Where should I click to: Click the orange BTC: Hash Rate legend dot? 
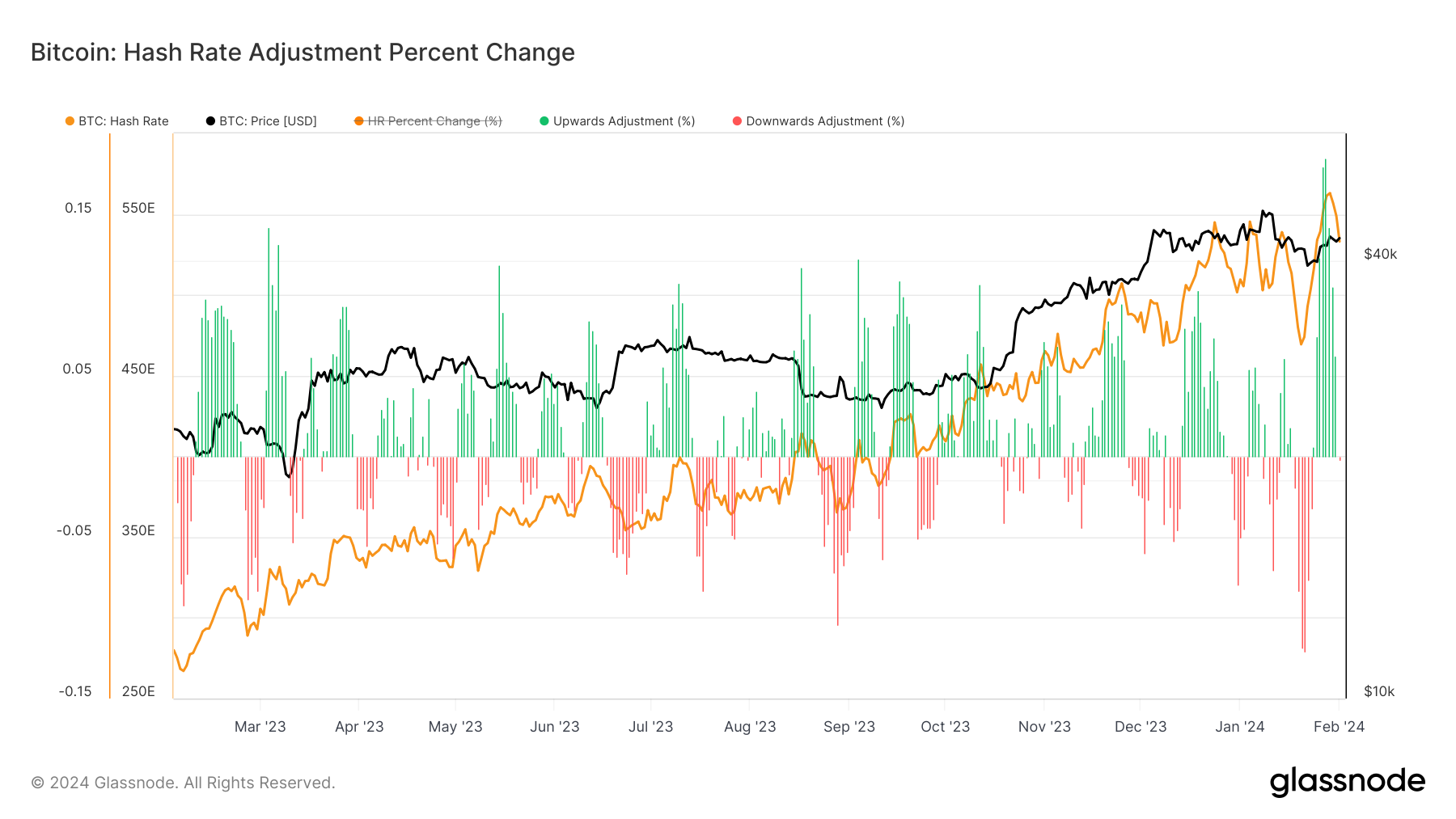[70, 121]
